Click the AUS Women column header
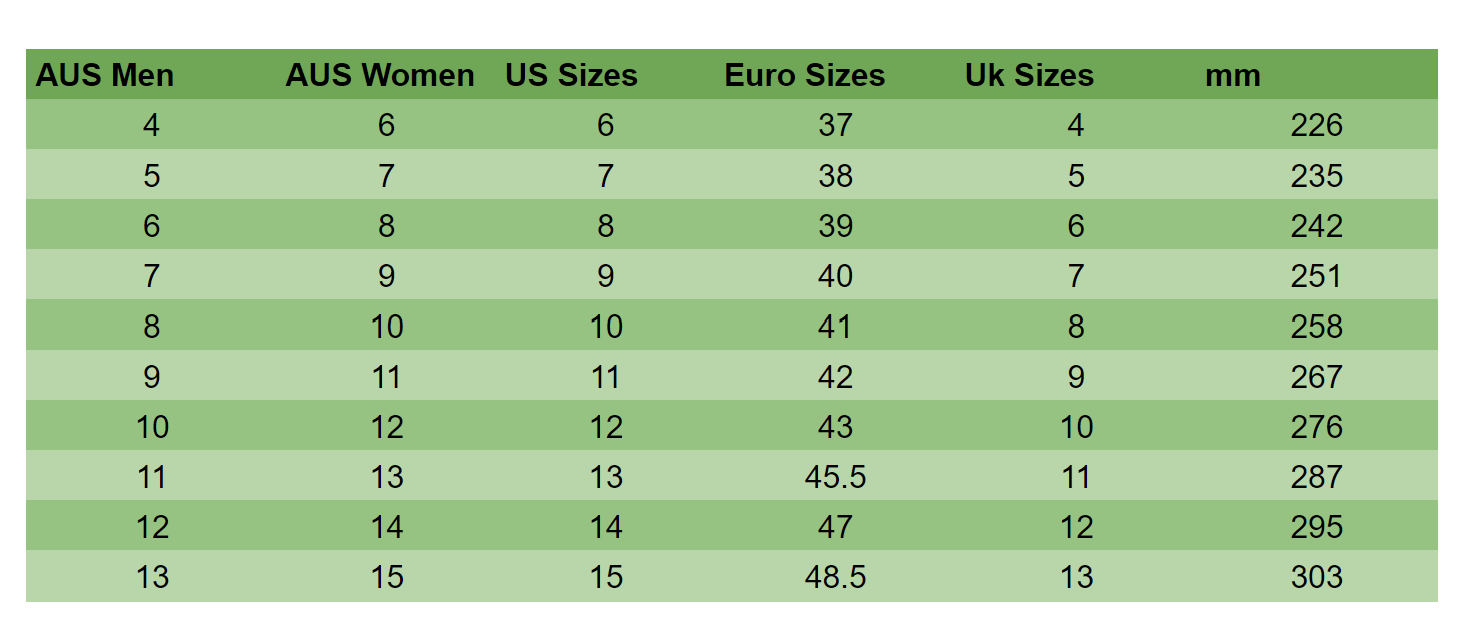This screenshot has width=1478, height=640. click(x=380, y=75)
